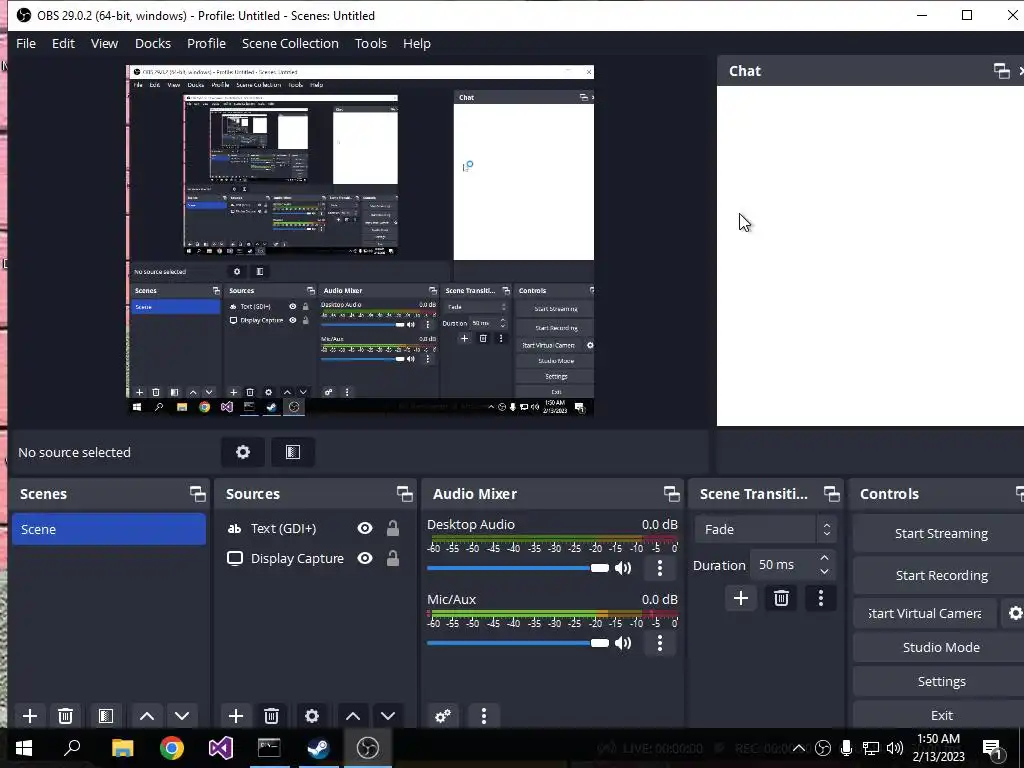Add a new scene with plus icon
This screenshot has width=1024, height=768.
(30, 716)
